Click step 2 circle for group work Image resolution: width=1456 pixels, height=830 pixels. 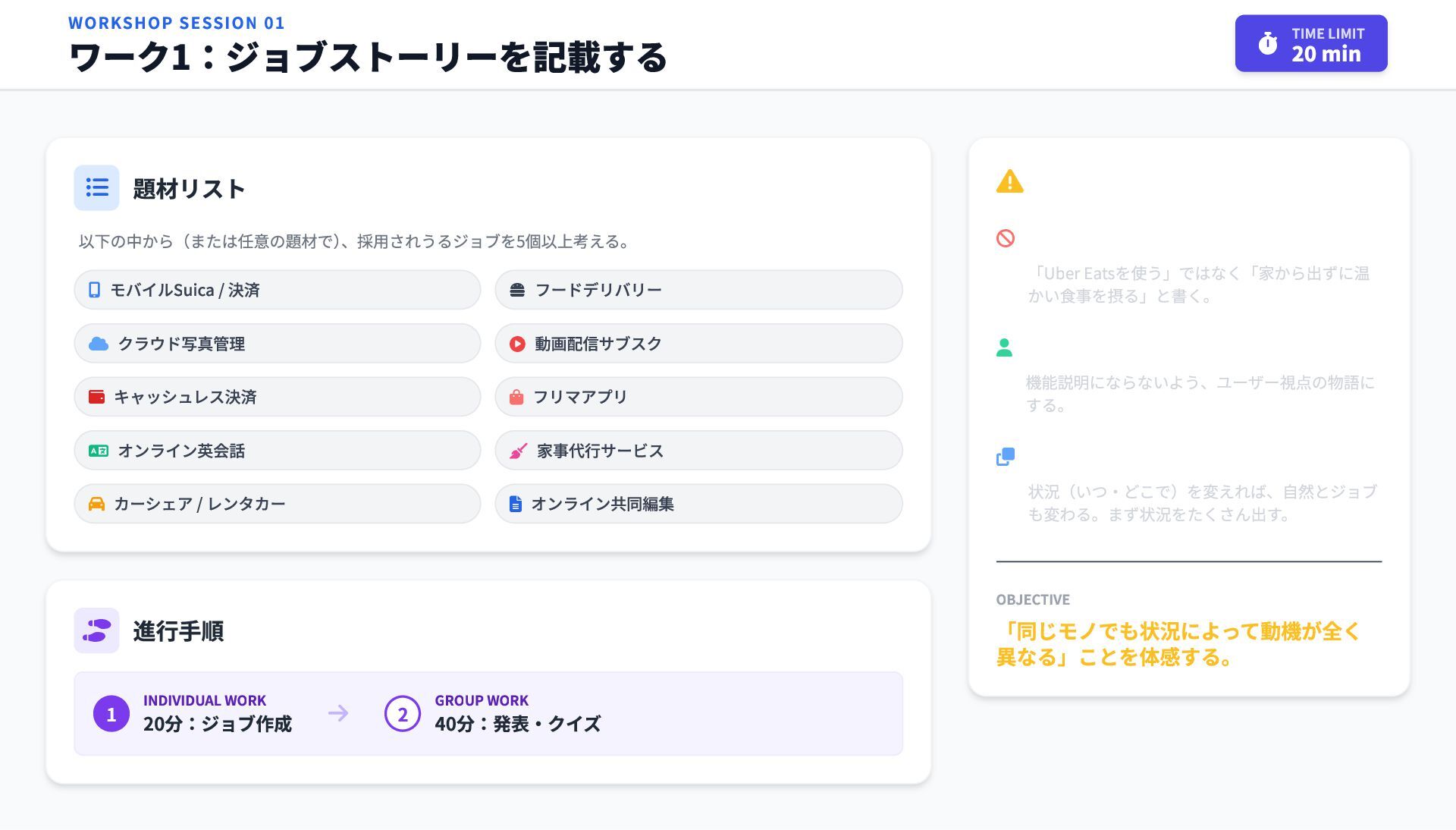tap(402, 714)
